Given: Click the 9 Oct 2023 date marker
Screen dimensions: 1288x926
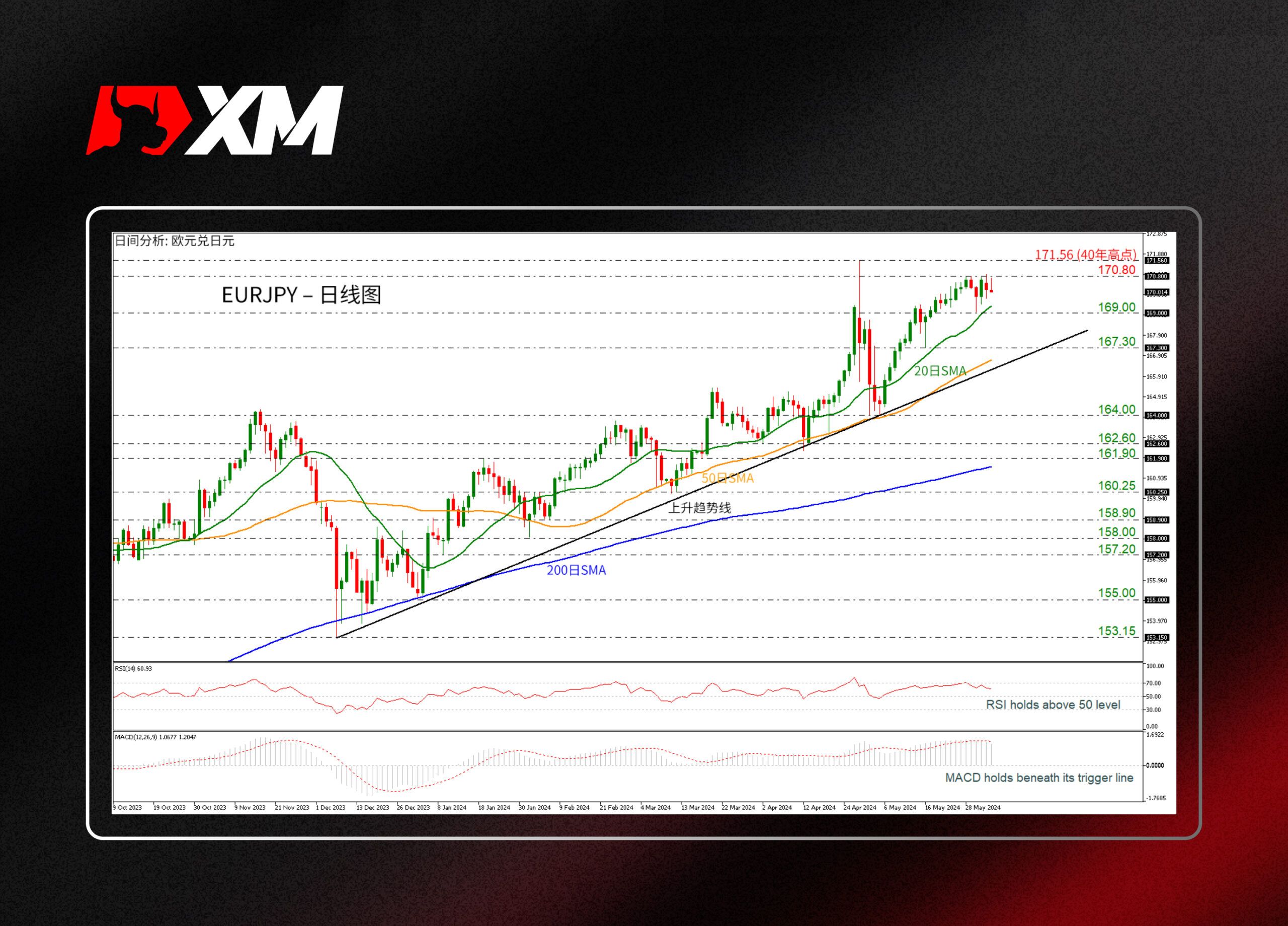Looking at the screenshot, I should click(128, 807).
